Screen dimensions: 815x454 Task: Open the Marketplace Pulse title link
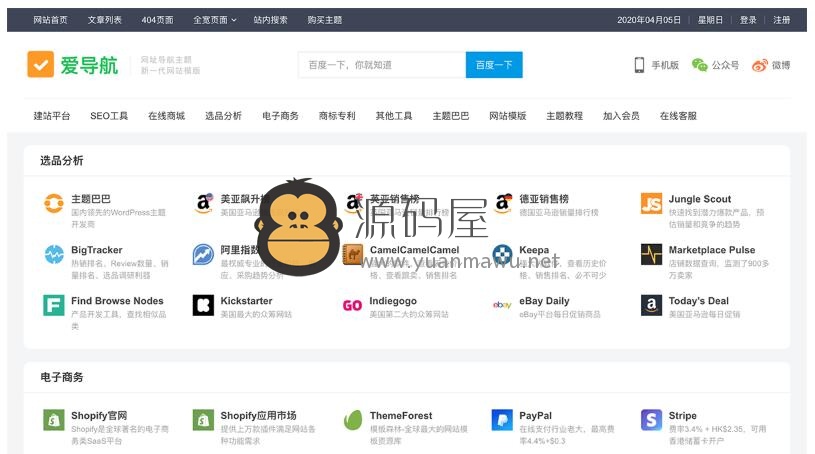[x=712, y=250]
